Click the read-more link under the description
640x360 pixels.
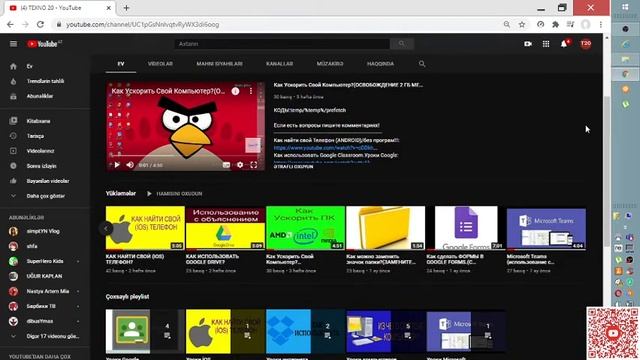293,167
